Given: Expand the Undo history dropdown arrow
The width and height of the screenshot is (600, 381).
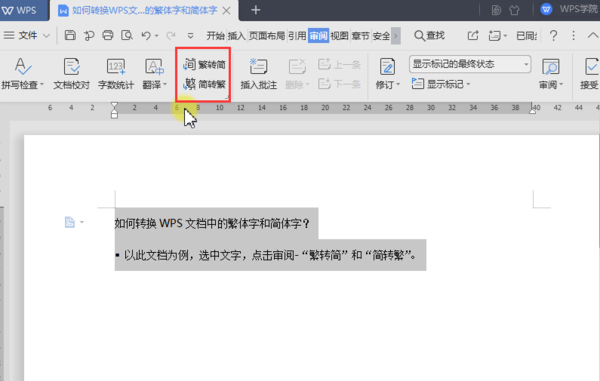Looking at the screenshot, I should [x=157, y=36].
